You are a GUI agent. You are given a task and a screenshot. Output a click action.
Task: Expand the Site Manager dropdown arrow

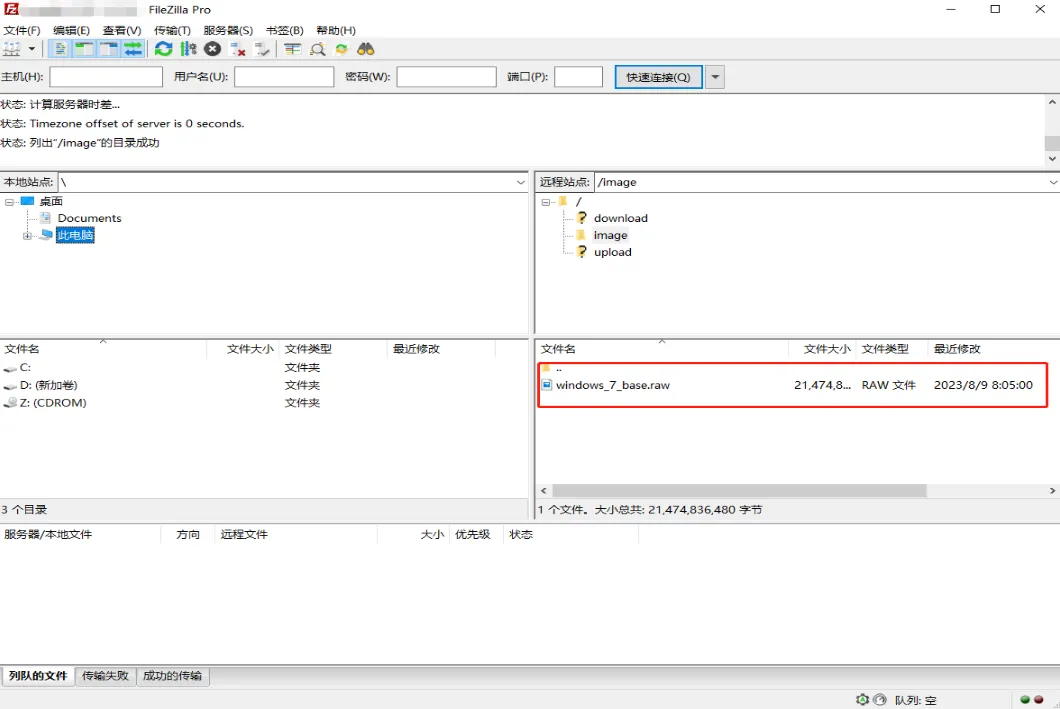[33, 49]
